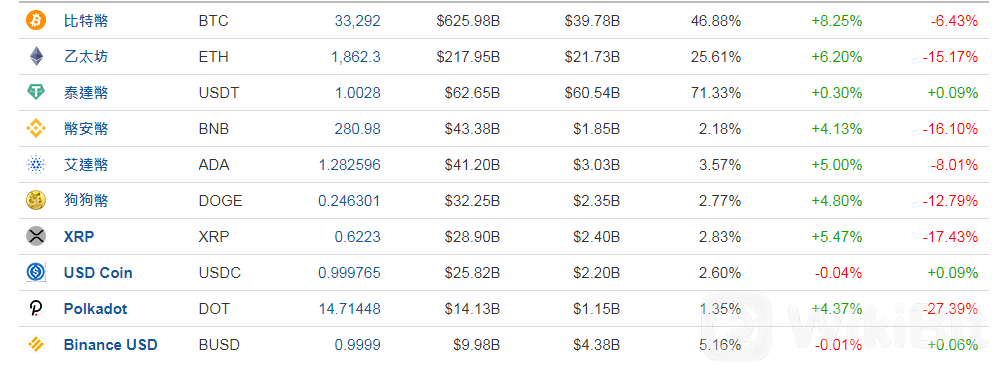Open the 比特幣 coin name link
Screen dimensions: 1006x384
tap(86, 21)
